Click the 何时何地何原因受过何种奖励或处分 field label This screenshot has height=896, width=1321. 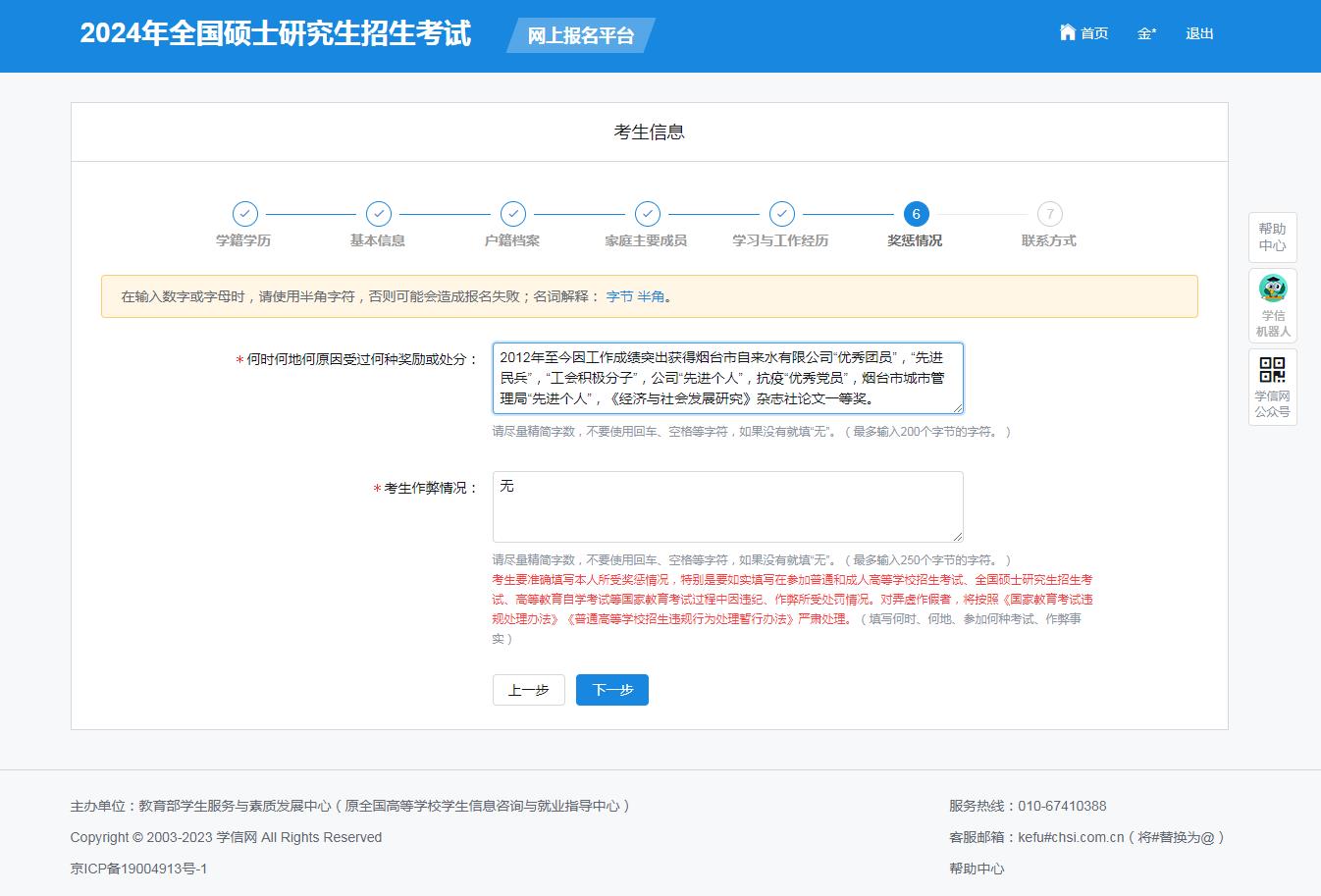pos(362,360)
